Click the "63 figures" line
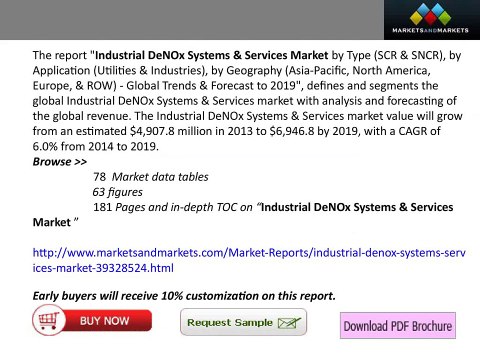 [117, 192]
